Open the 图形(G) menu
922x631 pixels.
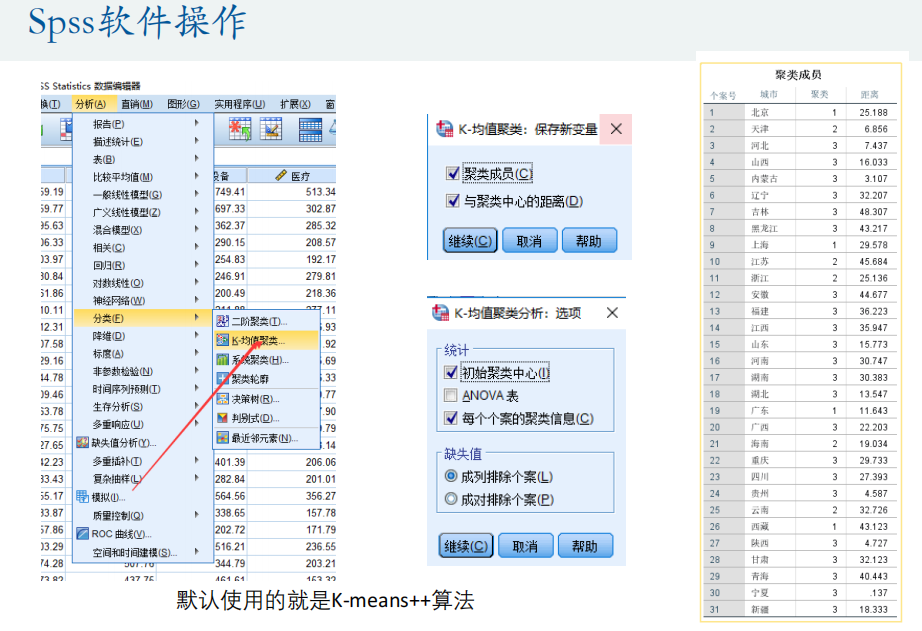(x=183, y=104)
